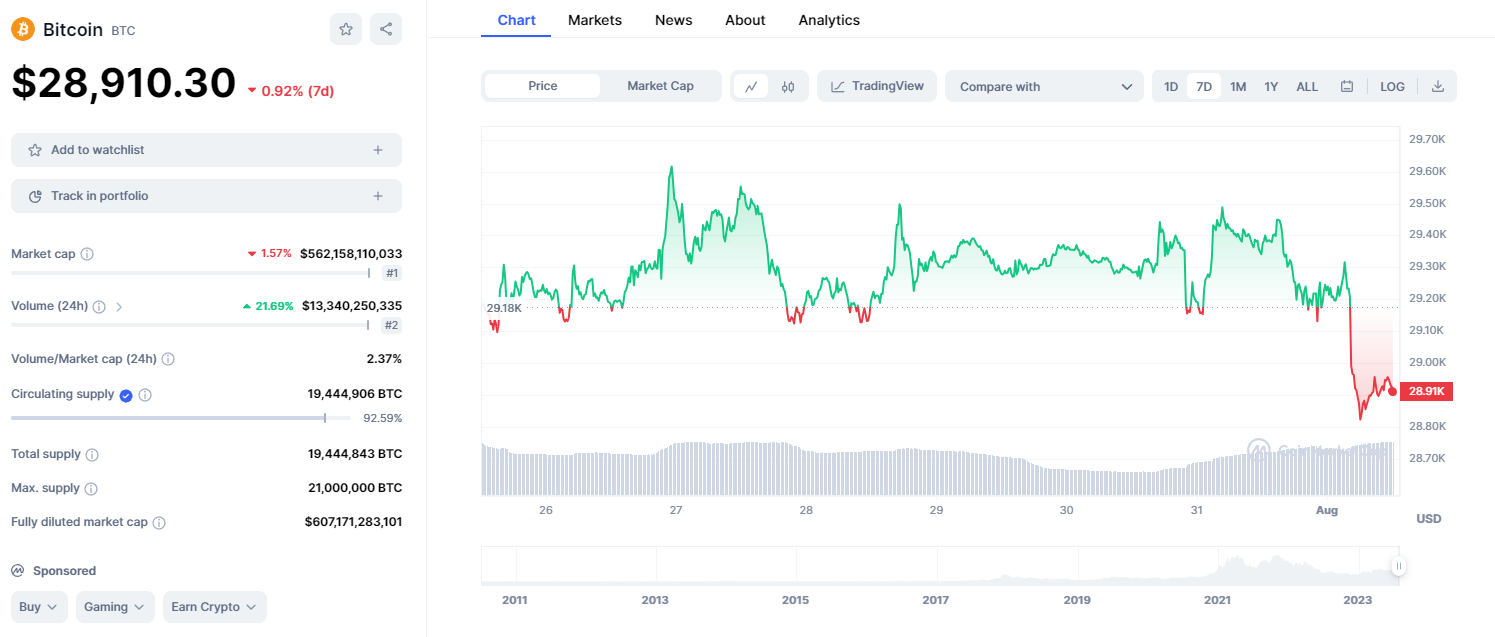Click the Volume (24h) info icon
Screen dimensions: 1495x637
[99, 307]
